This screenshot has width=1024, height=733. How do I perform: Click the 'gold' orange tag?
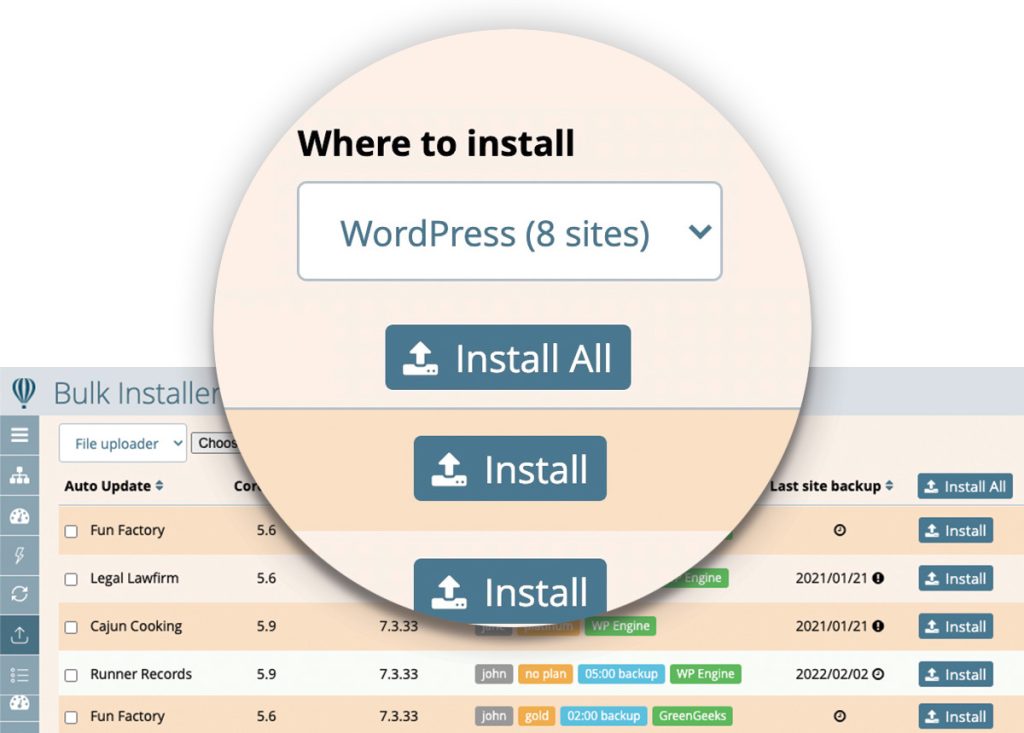[537, 716]
